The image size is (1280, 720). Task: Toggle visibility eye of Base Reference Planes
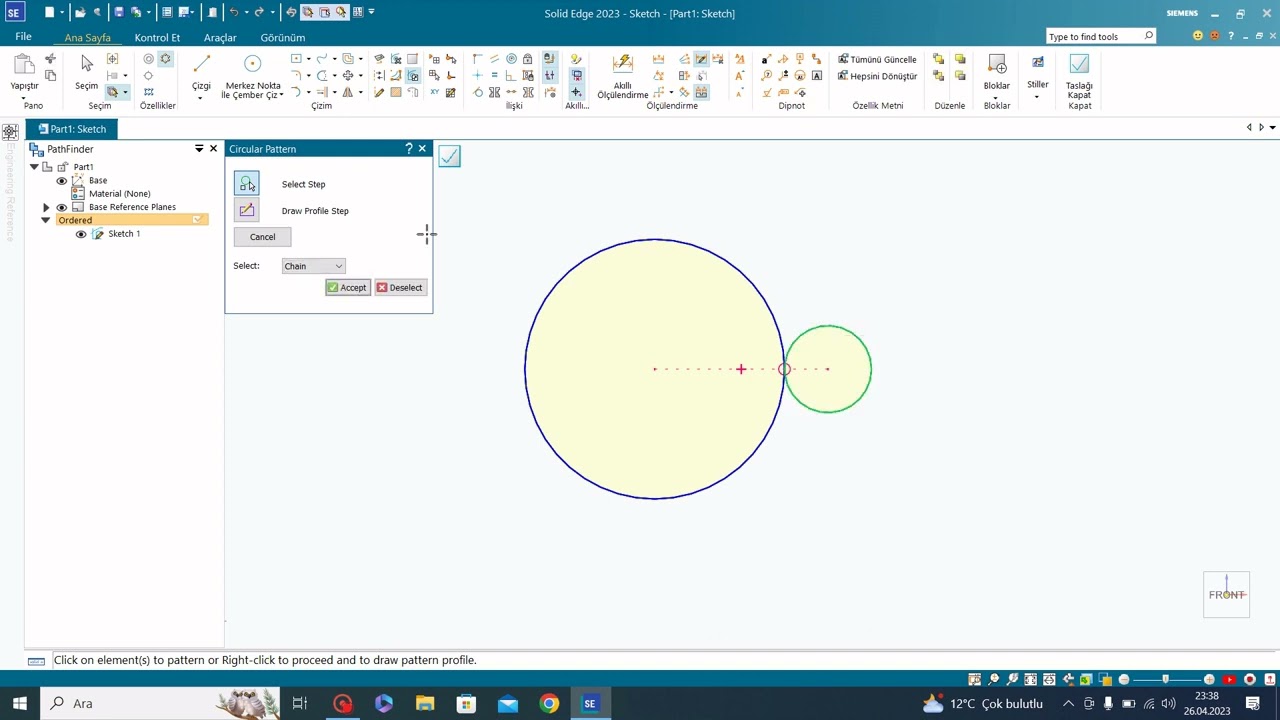[x=61, y=207]
